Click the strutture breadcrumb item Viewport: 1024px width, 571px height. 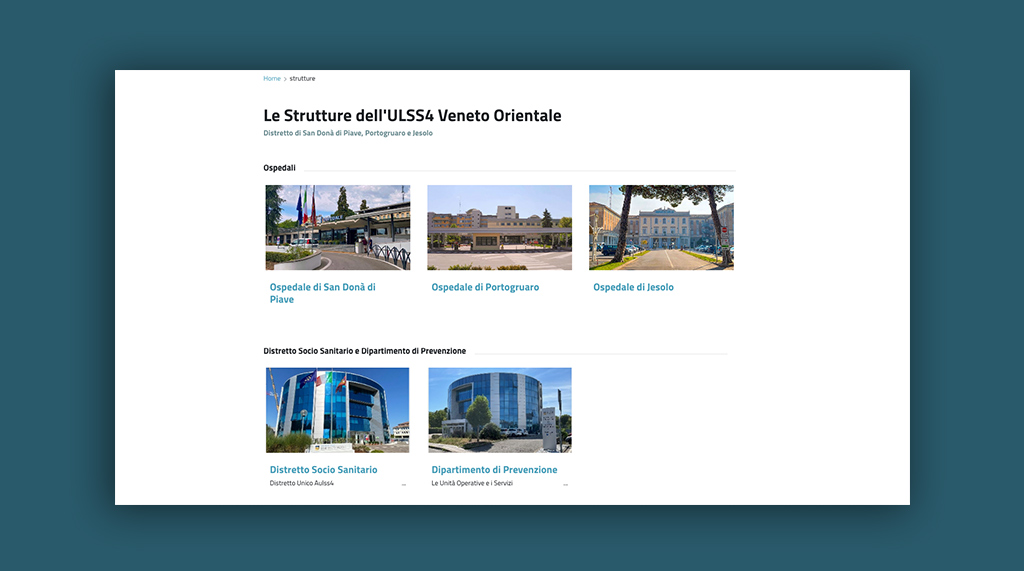pyautogui.click(x=302, y=78)
